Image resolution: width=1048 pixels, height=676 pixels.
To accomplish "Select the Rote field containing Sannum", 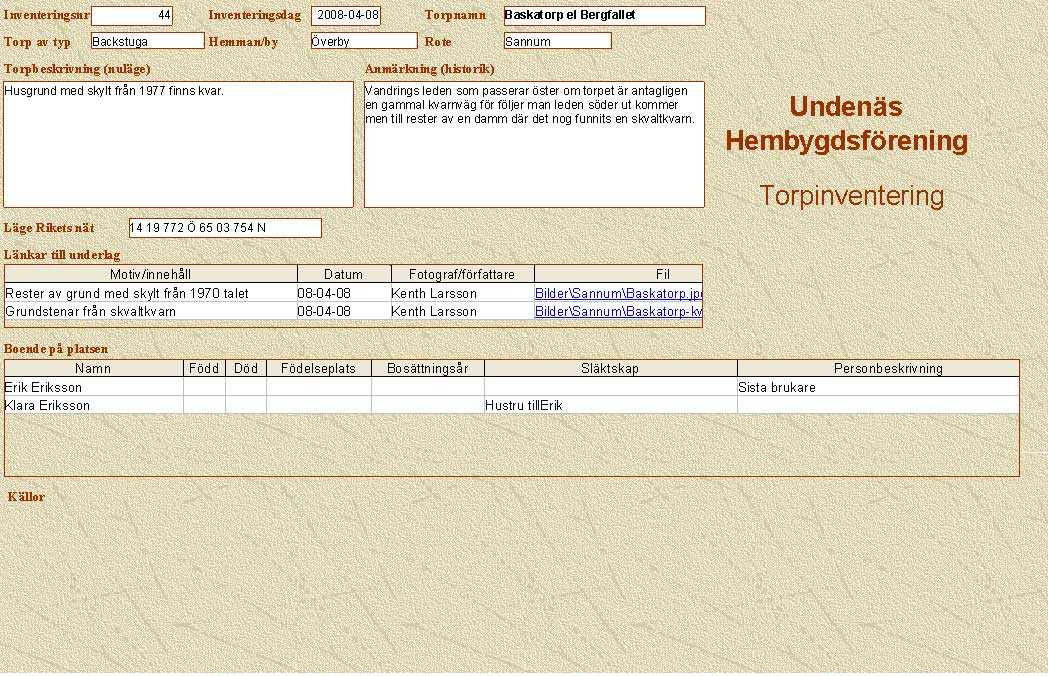I will tap(557, 41).
